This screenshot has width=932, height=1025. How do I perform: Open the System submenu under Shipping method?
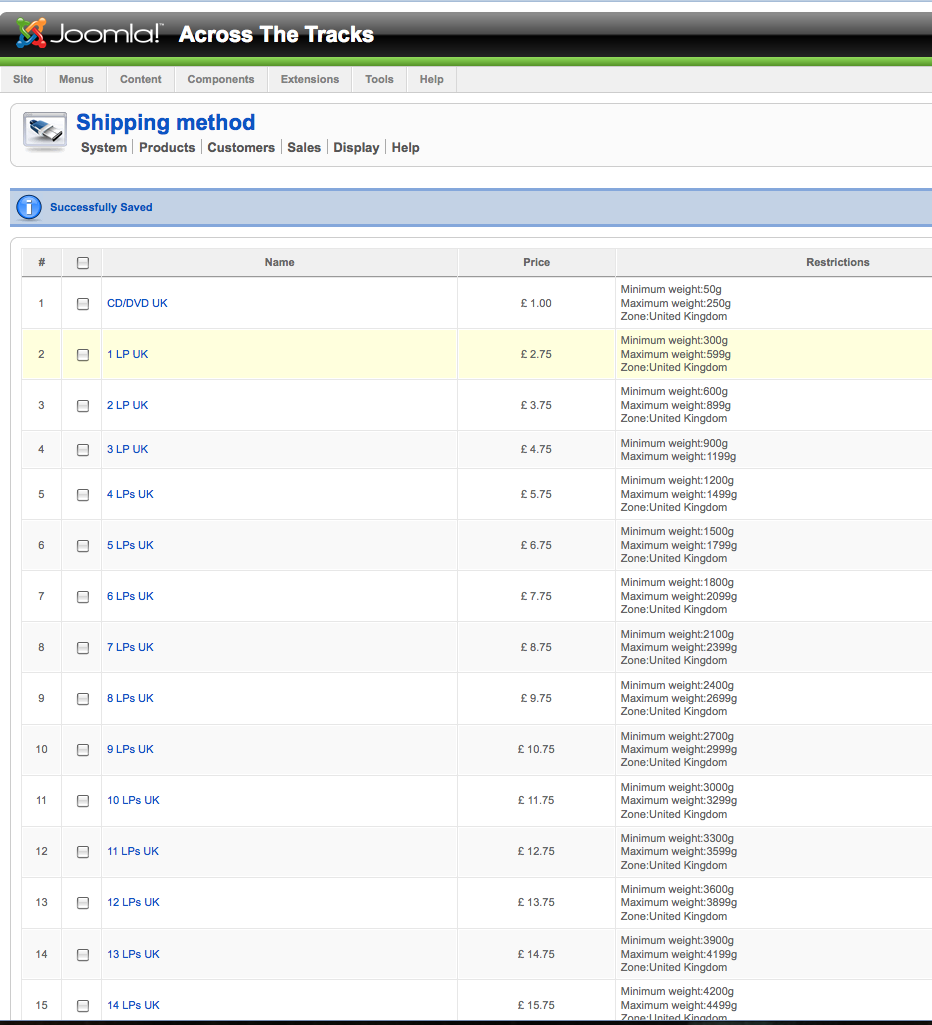point(104,148)
